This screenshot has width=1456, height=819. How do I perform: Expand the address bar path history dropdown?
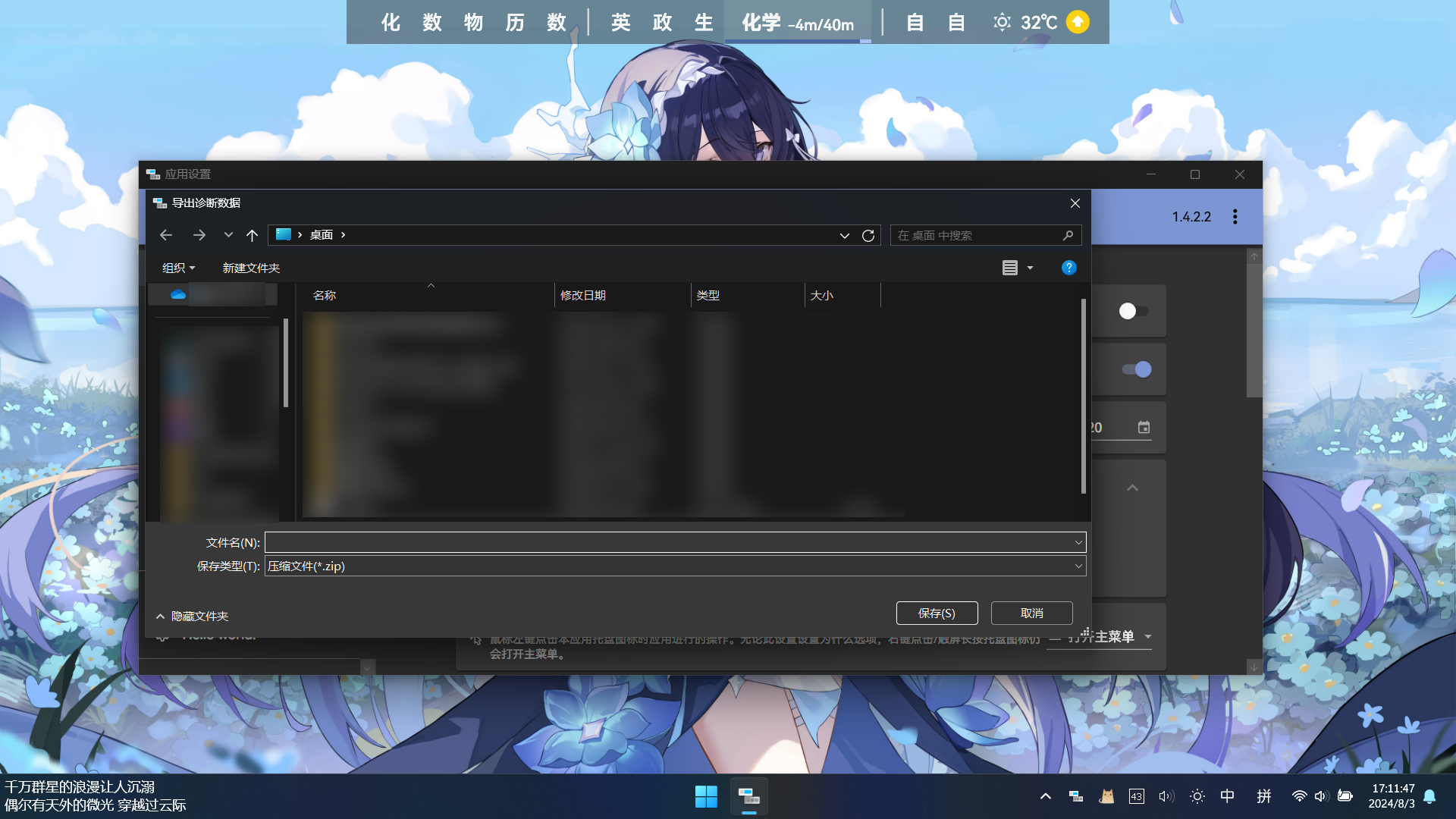(844, 235)
